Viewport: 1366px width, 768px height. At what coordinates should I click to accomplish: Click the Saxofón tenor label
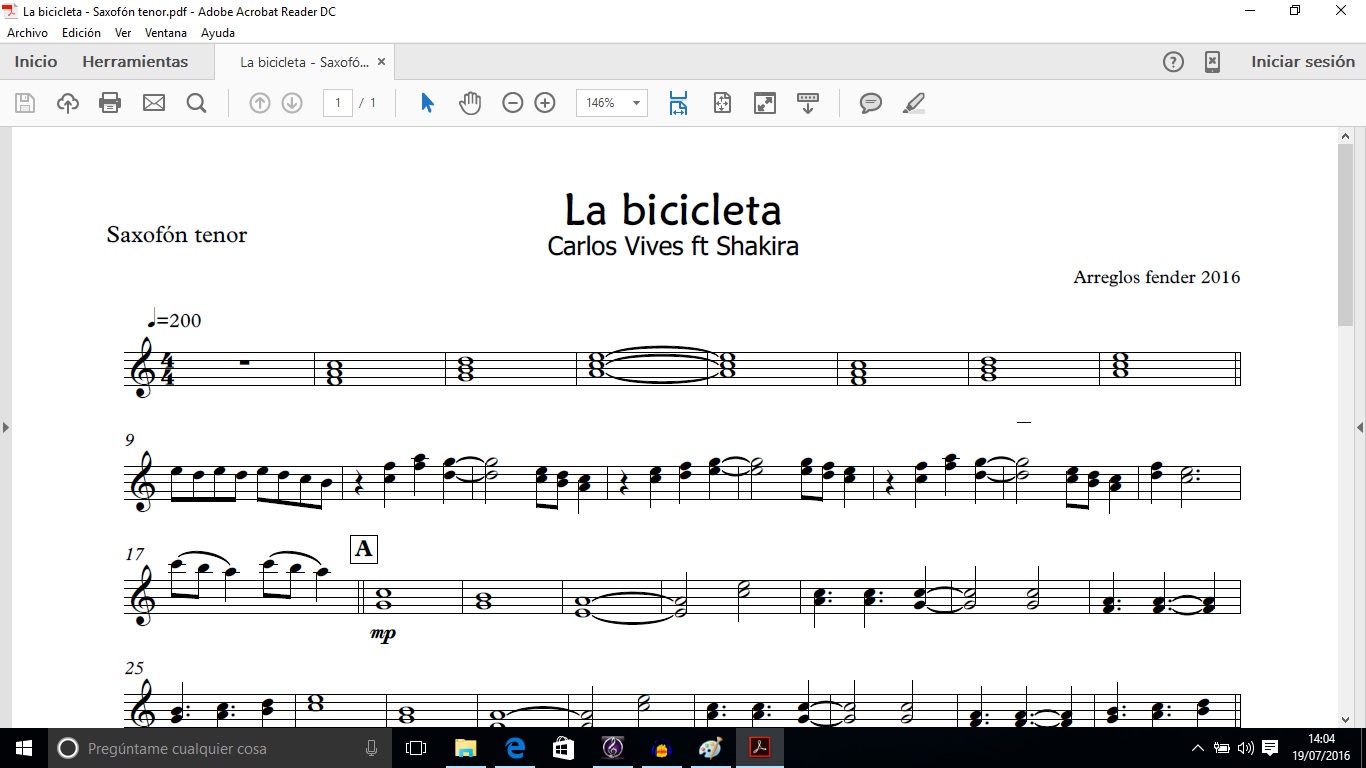click(x=177, y=235)
